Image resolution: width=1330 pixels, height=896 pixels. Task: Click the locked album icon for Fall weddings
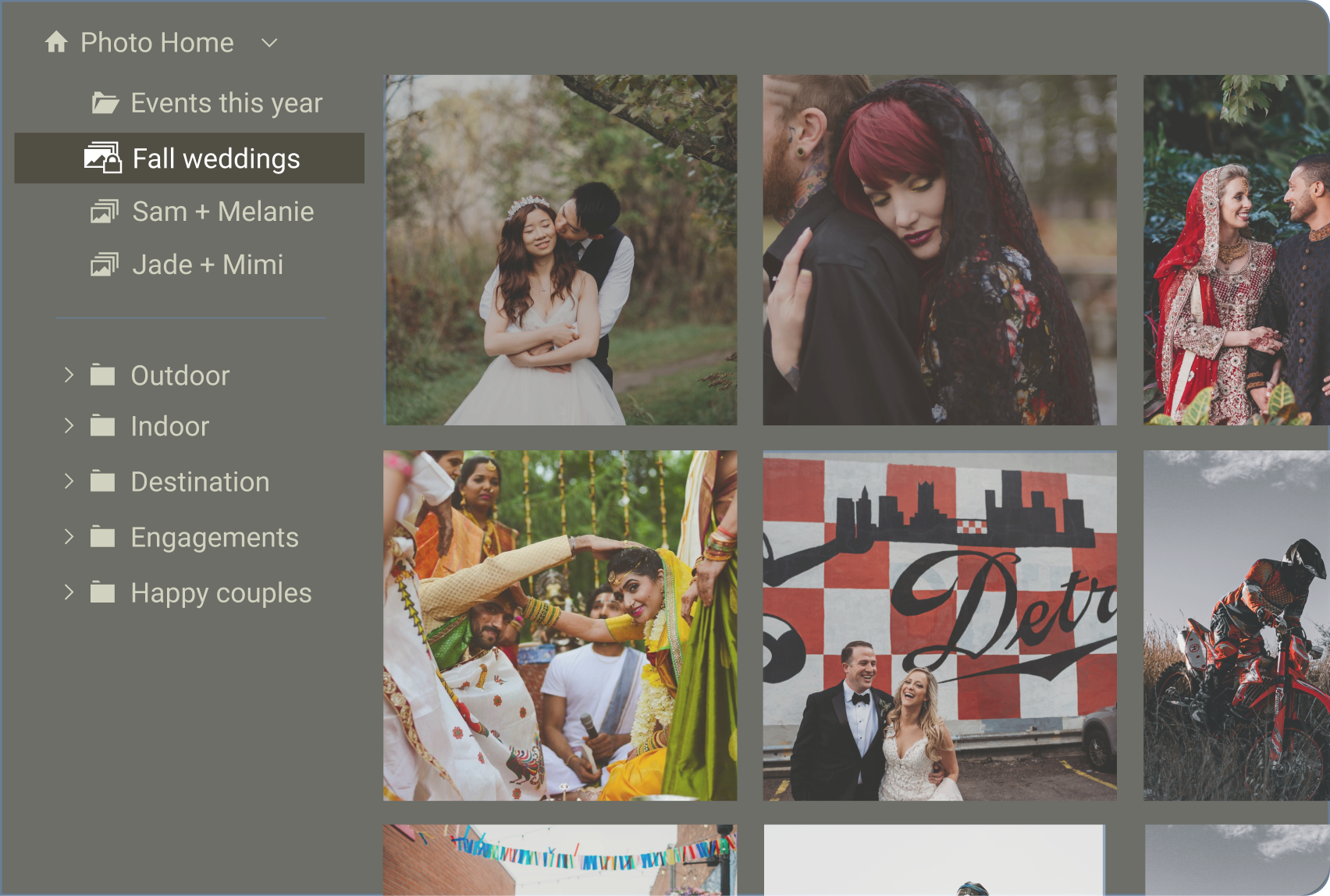(x=103, y=158)
